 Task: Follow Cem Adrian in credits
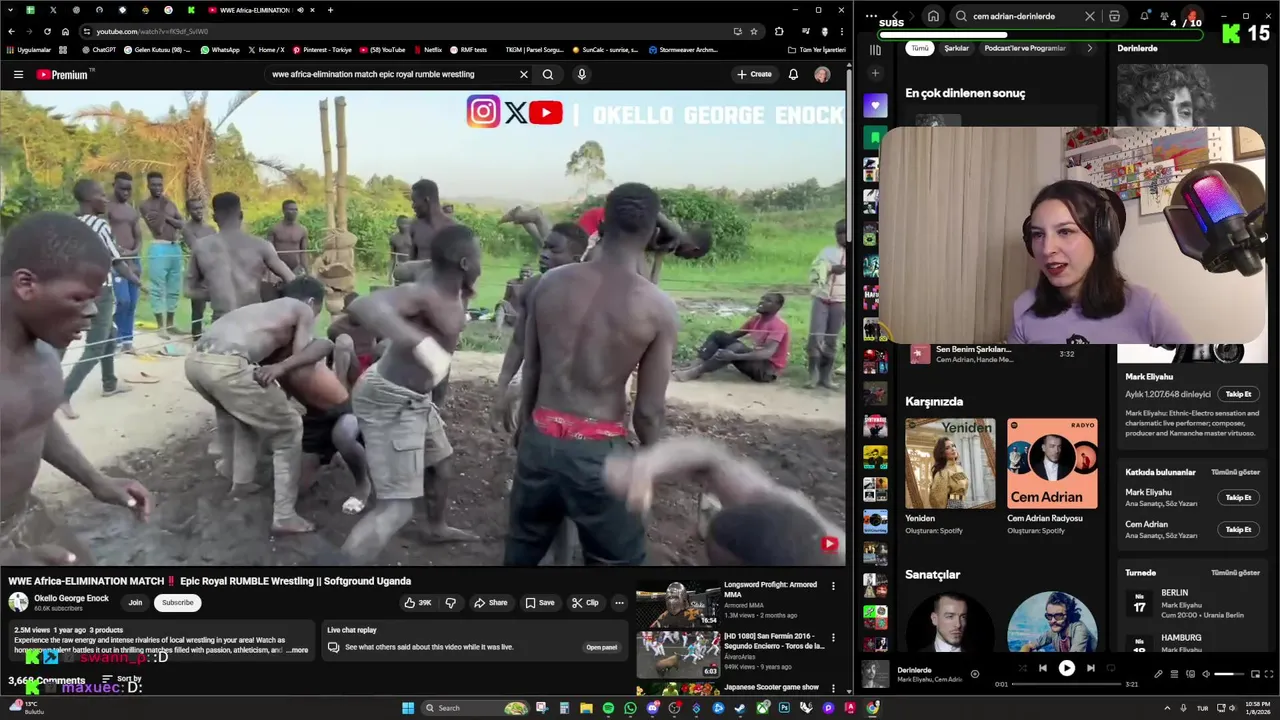point(1238,529)
